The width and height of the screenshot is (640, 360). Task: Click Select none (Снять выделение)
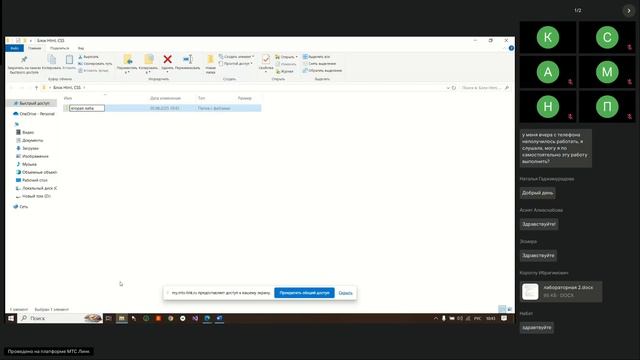[320, 64]
